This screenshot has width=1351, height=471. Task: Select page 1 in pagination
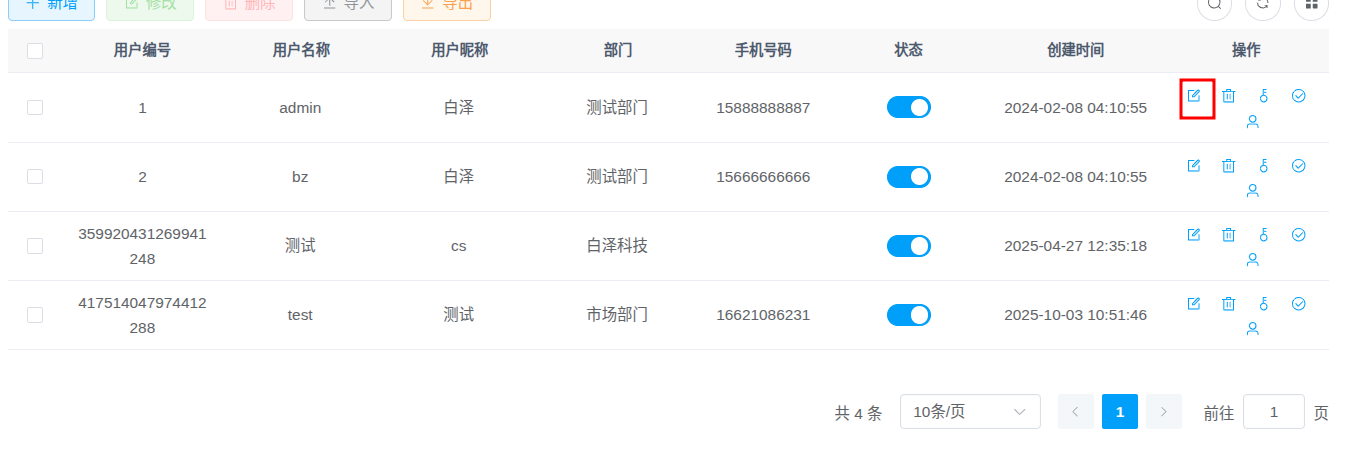1119,412
